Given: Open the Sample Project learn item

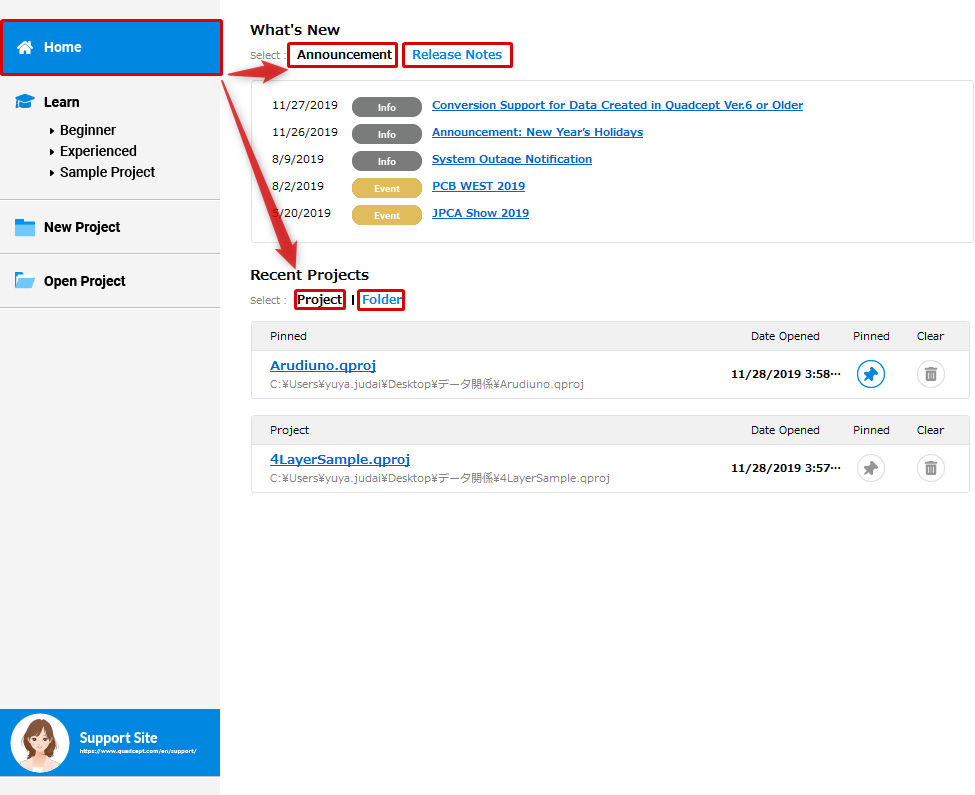Looking at the screenshot, I should pos(107,172).
